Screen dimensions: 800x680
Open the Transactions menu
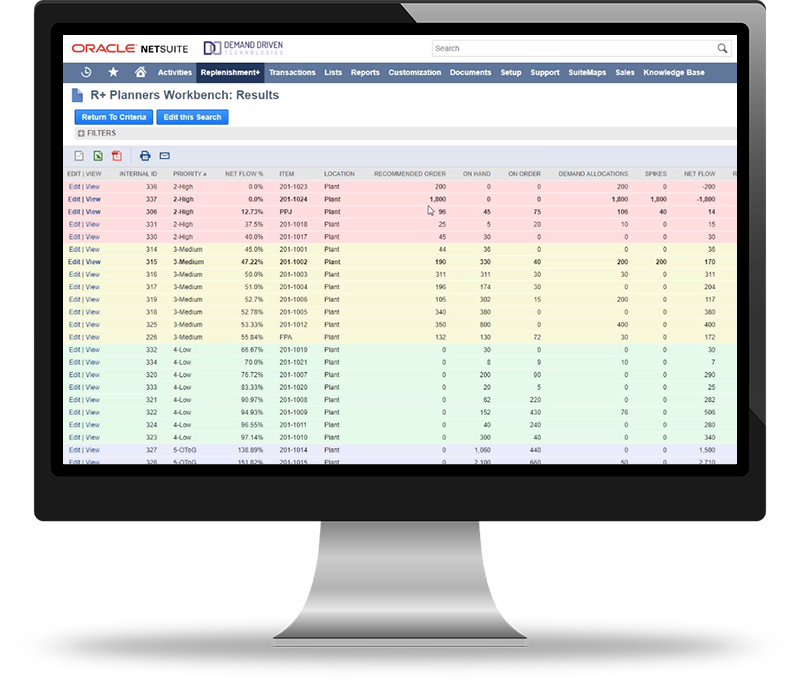click(292, 72)
